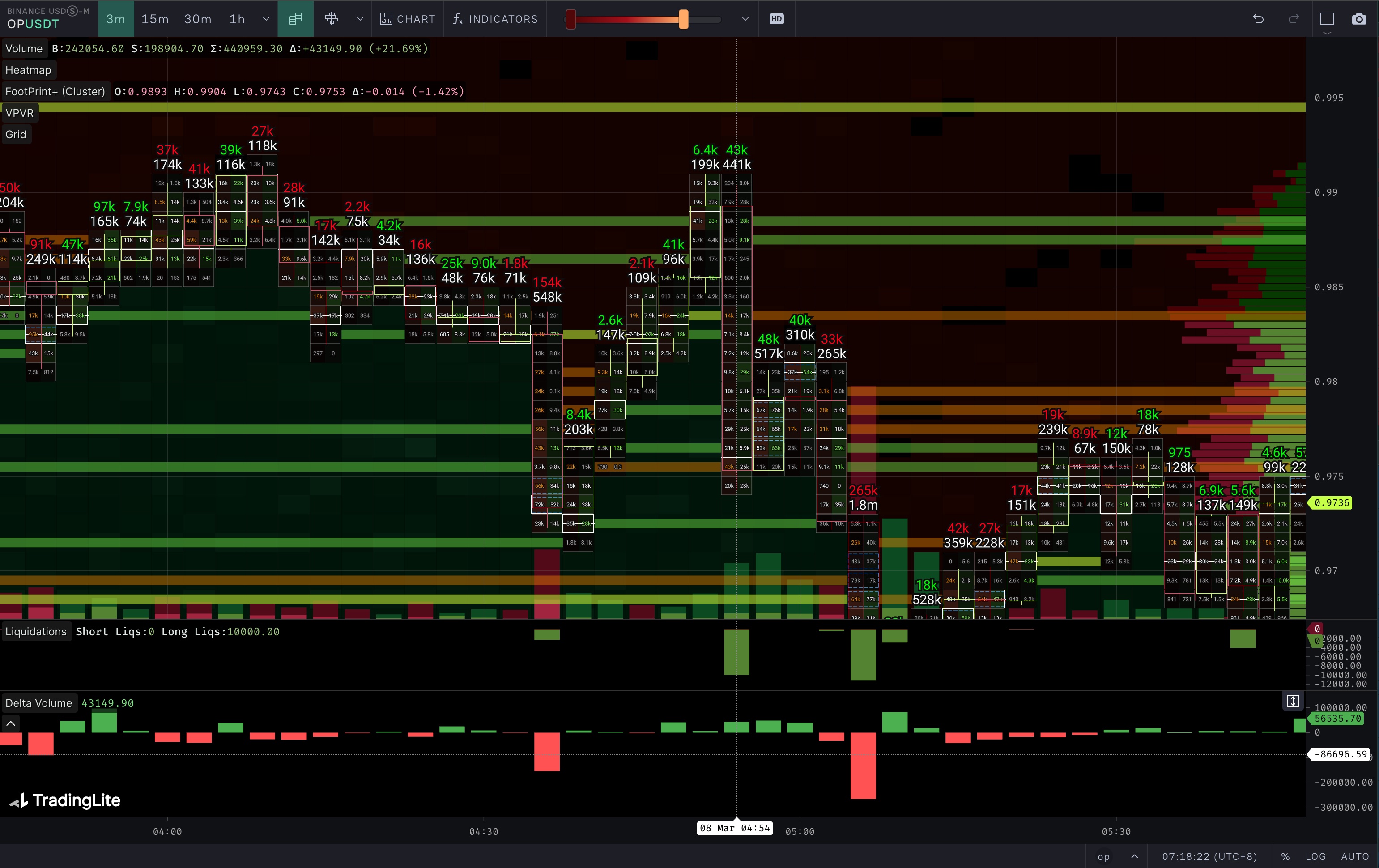Toggle the footprint cluster chart mode icon
The height and width of the screenshot is (868, 1379).
[x=295, y=19]
